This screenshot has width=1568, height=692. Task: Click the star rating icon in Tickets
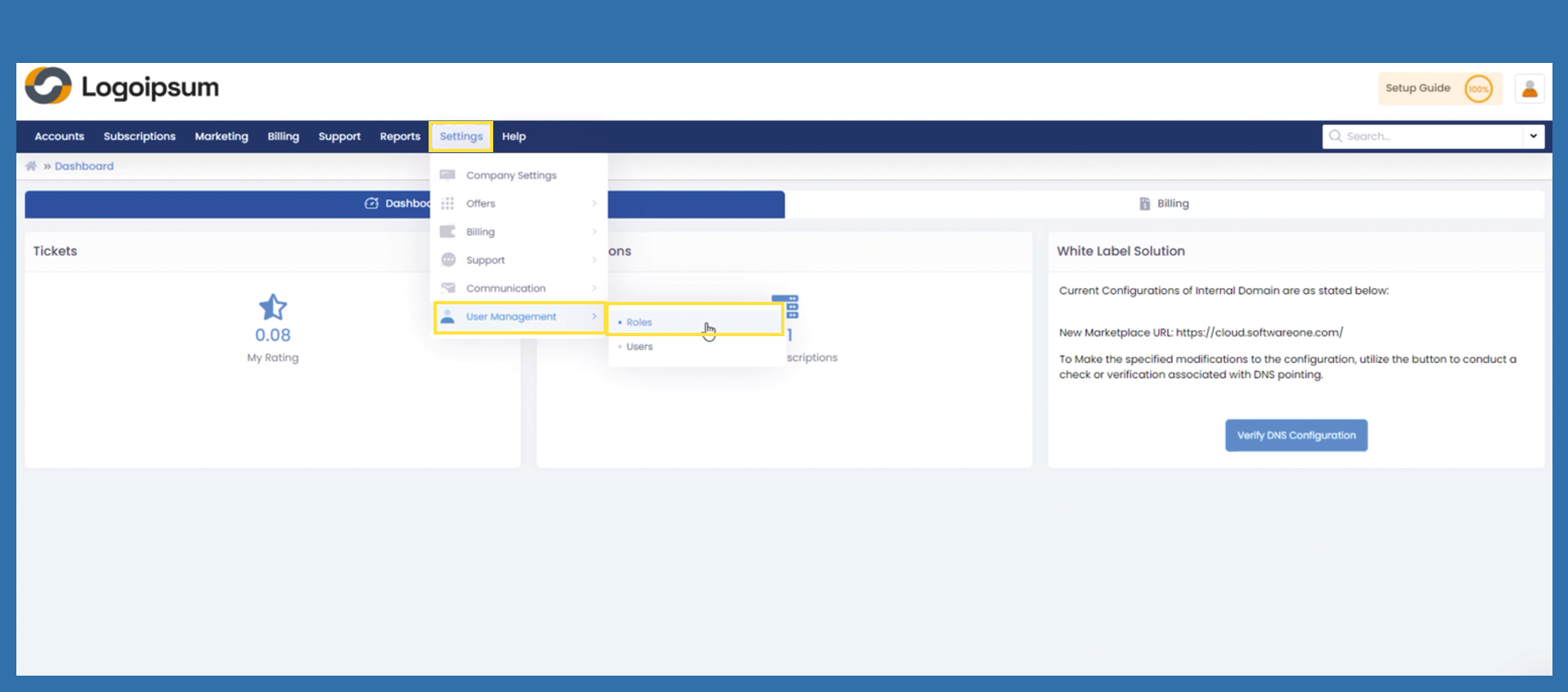(x=272, y=308)
